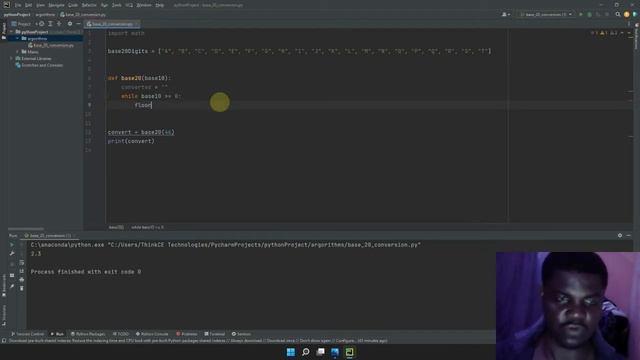Expand the Mains folder
Viewport: 640px width, 360px height.
click(18, 52)
